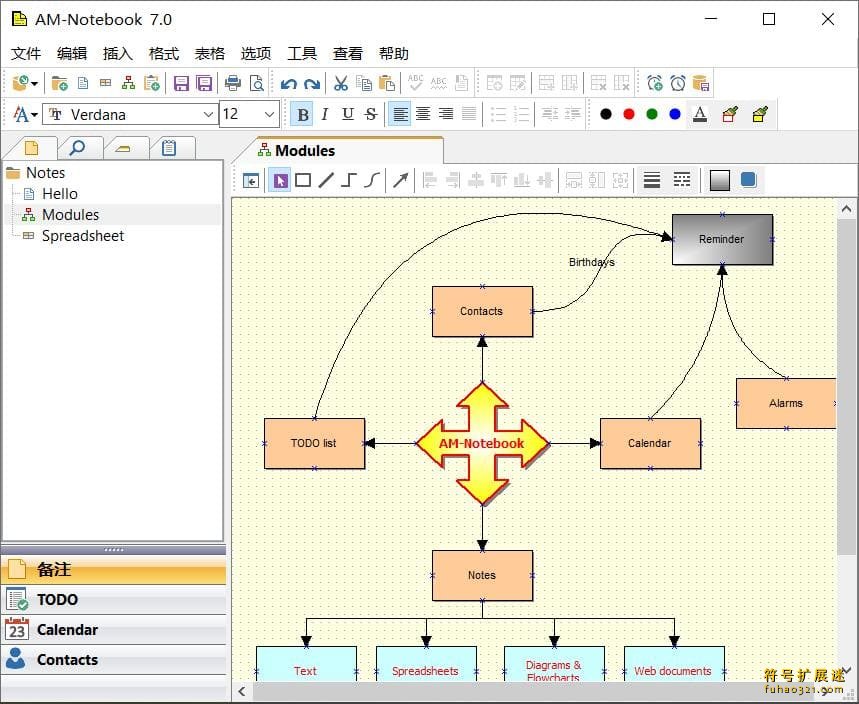
Task: Open the 文件 menu
Action: 26,53
